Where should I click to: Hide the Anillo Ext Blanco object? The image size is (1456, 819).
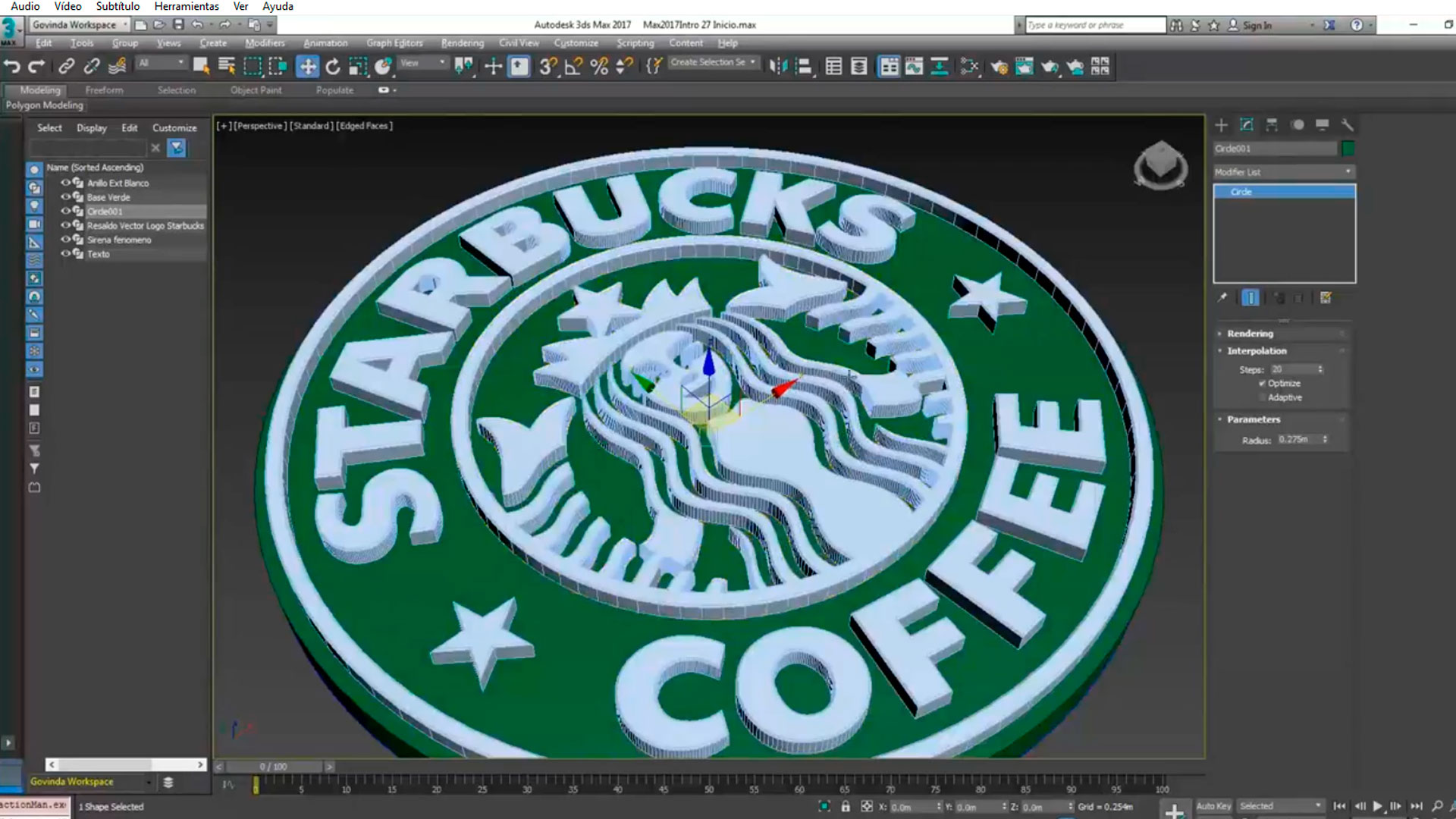(66, 183)
